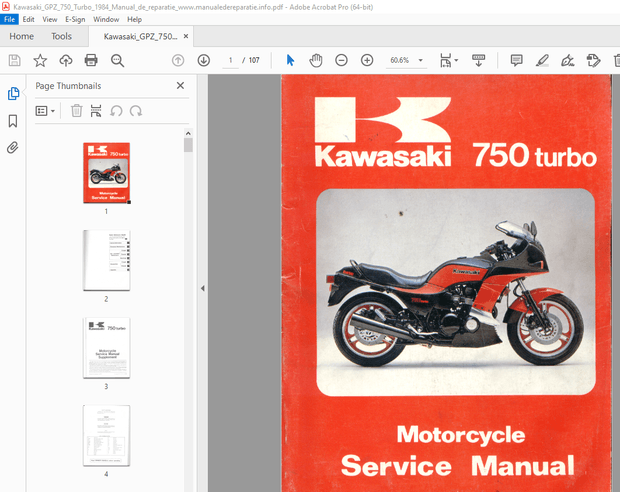Select the Kawasaki_GPZ_750 document tab
Image resolution: width=620 pixels, height=492 pixels.
coord(140,36)
